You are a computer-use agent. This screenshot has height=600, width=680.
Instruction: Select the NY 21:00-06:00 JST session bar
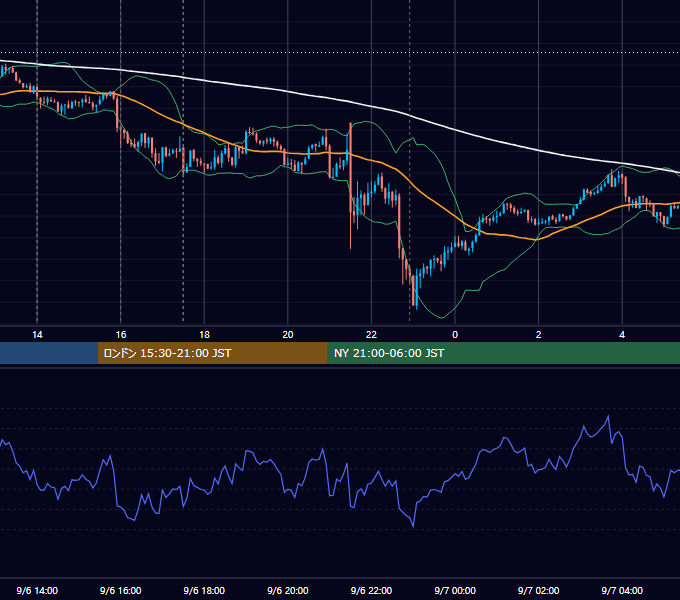(503, 353)
